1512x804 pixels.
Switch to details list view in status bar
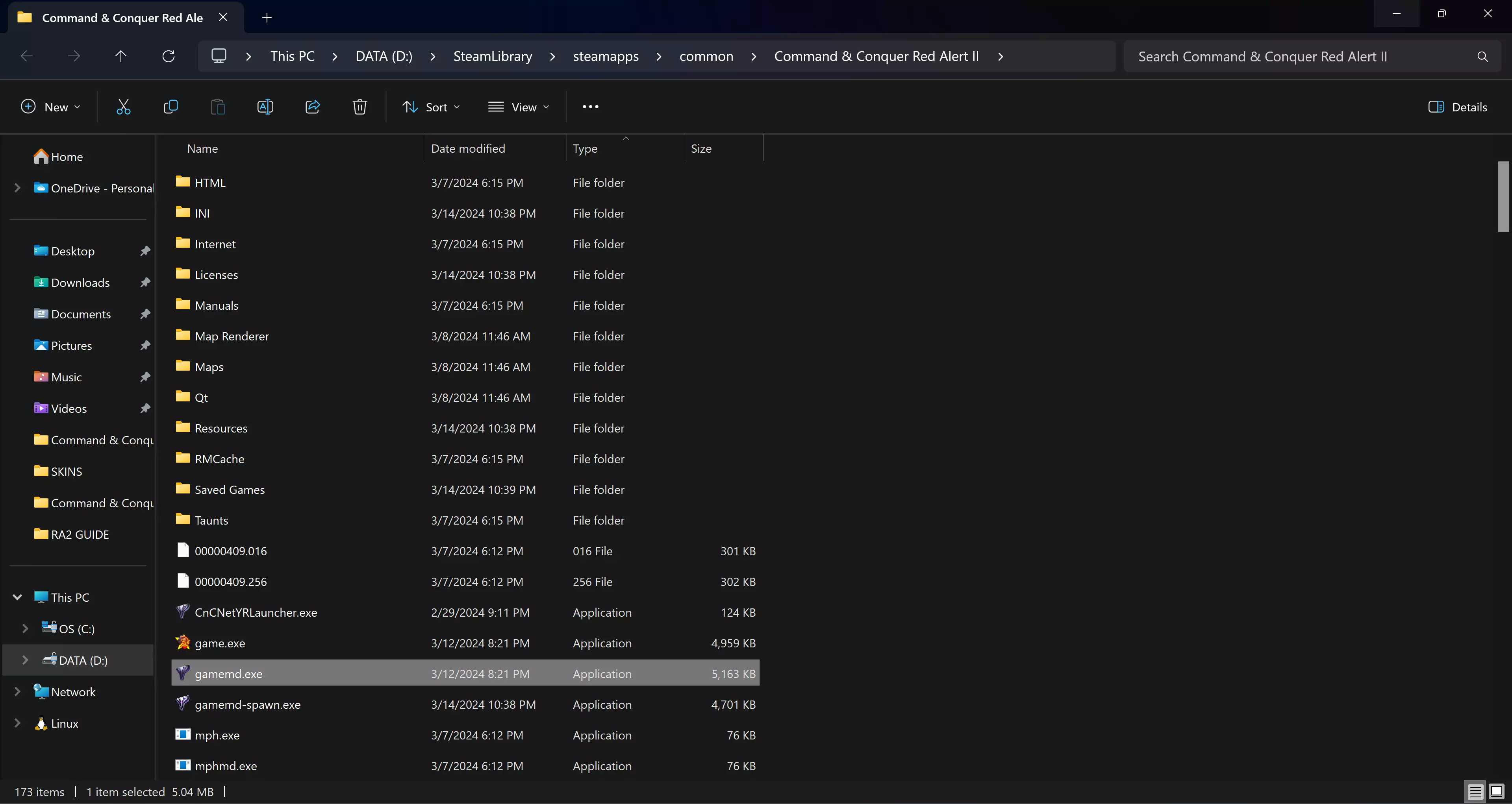point(1476,791)
